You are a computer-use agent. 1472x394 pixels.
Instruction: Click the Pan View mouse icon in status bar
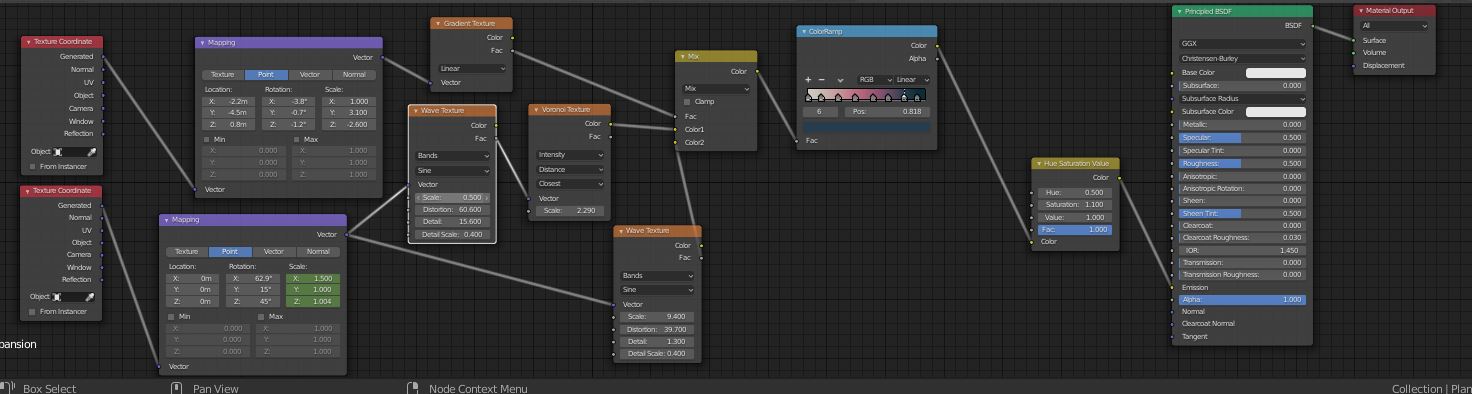177,388
